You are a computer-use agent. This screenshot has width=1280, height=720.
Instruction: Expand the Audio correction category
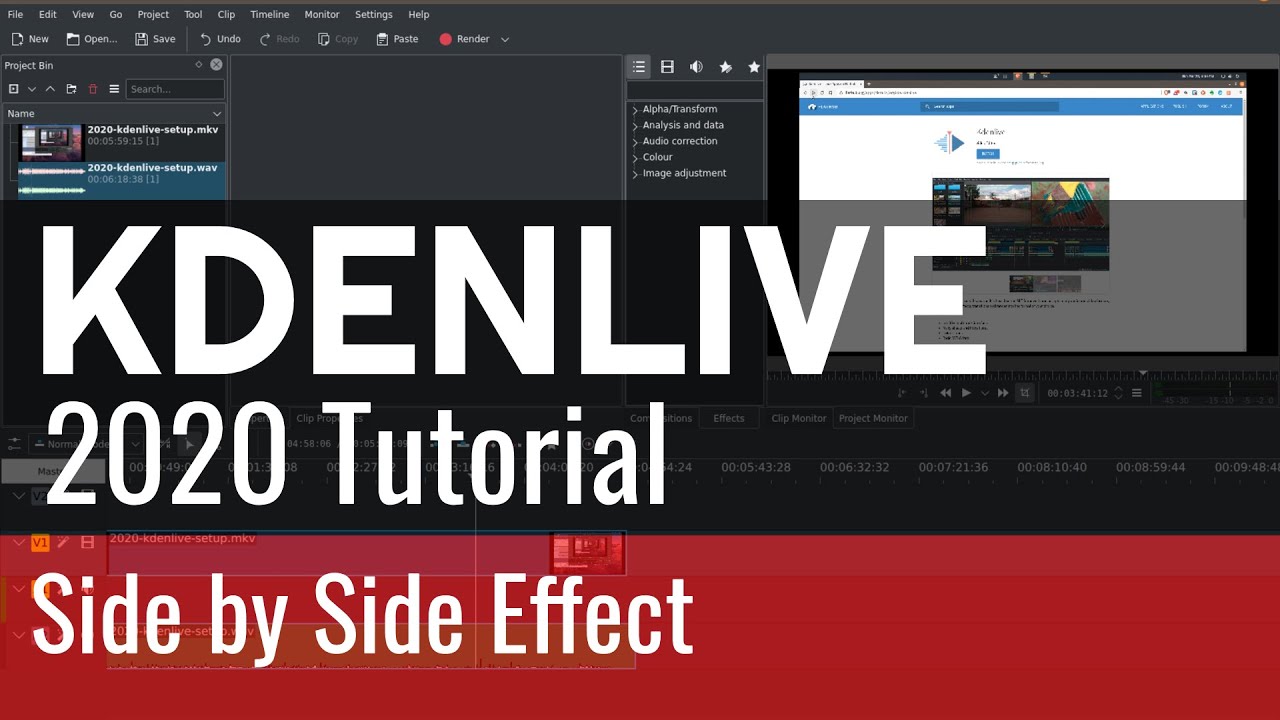pyautogui.click(x=635, y=142)
